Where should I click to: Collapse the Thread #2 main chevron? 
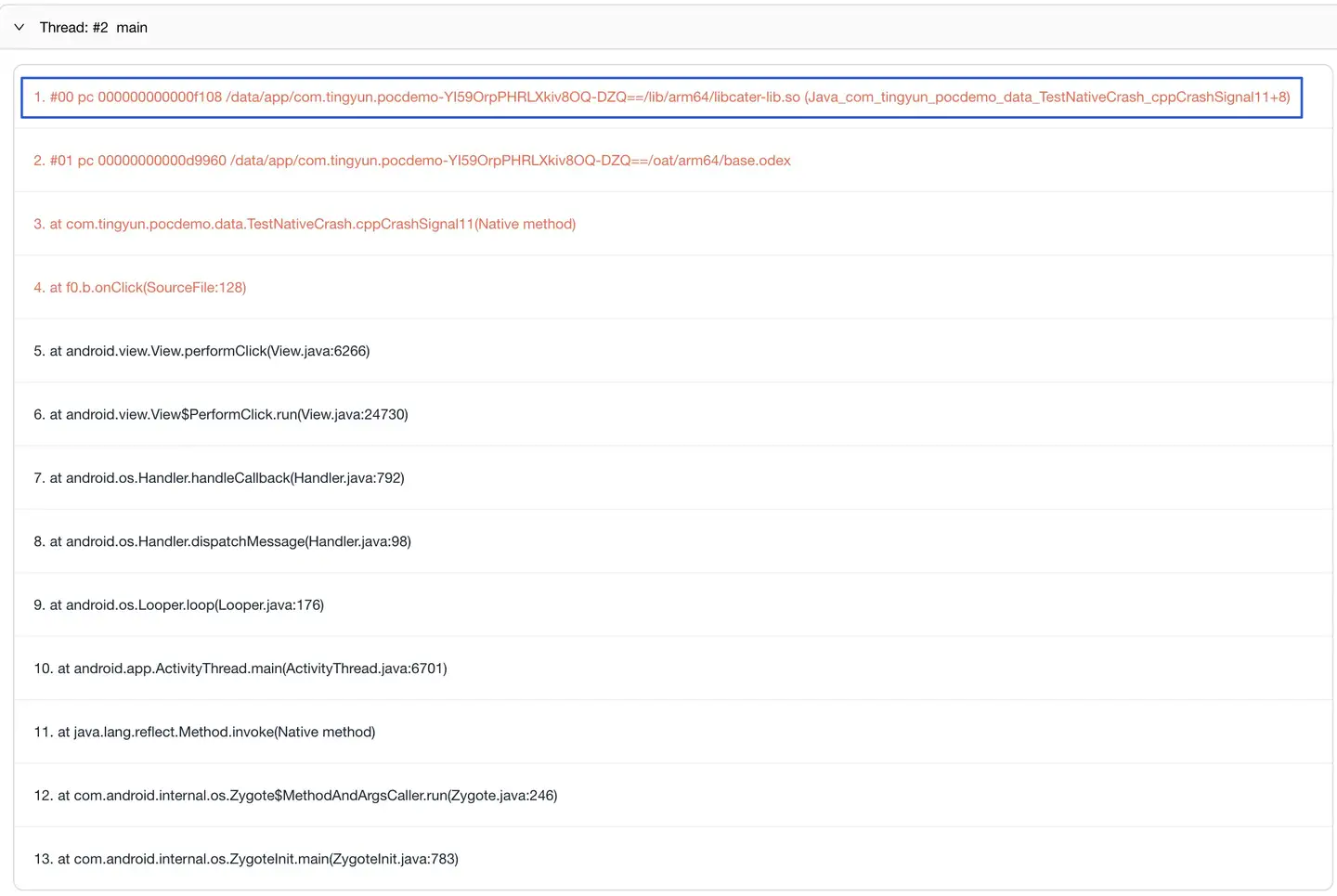[x=19, y=28]
